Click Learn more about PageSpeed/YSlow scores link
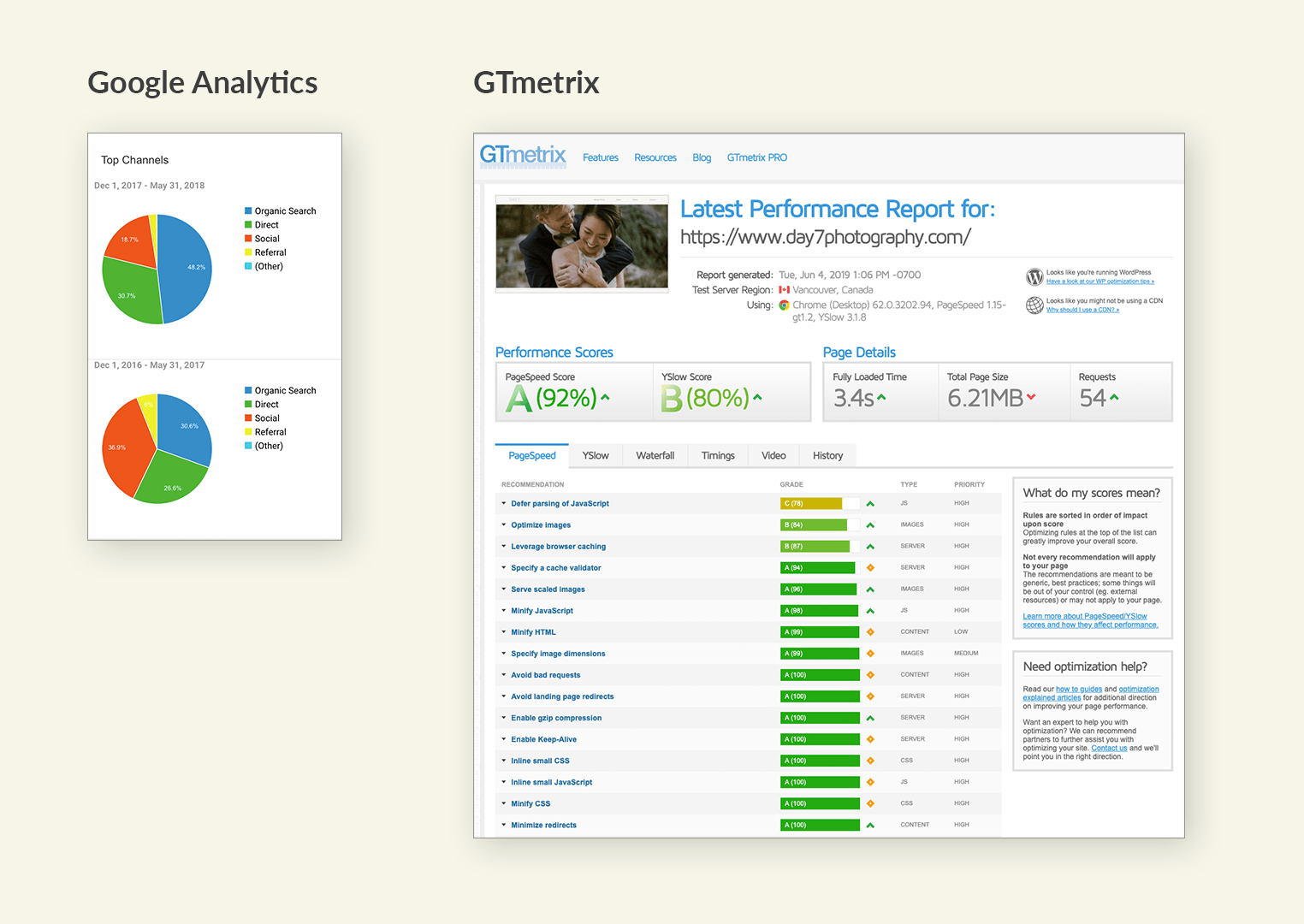 pos(1090,620)
